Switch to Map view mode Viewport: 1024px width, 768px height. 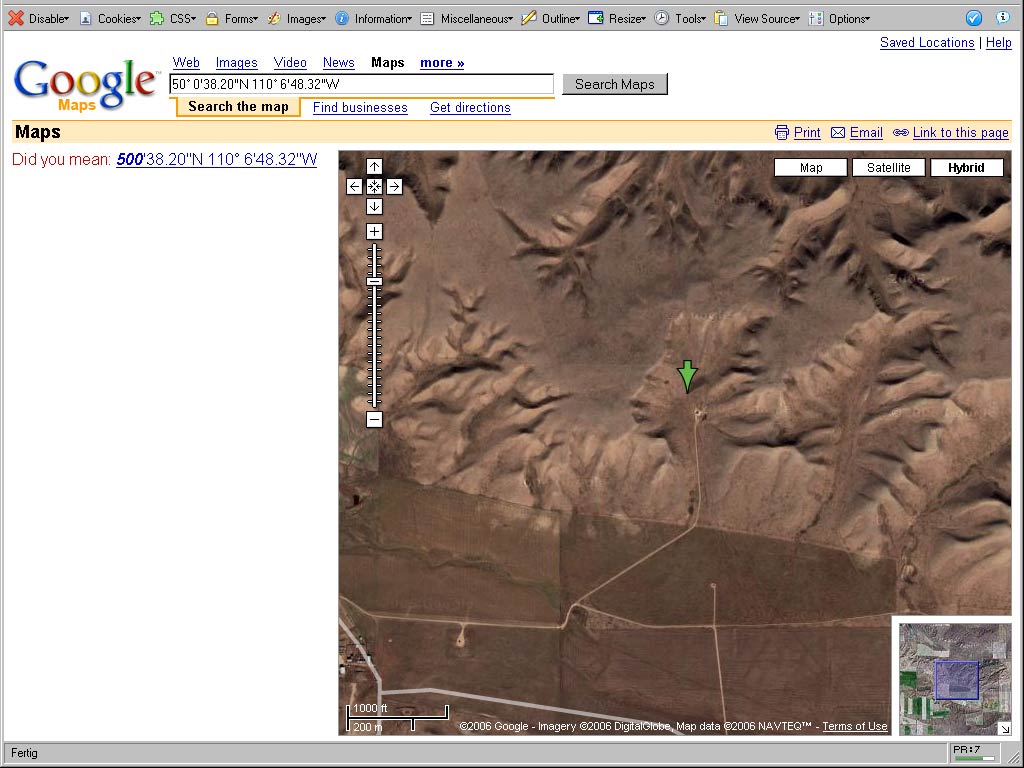[811, 168]
